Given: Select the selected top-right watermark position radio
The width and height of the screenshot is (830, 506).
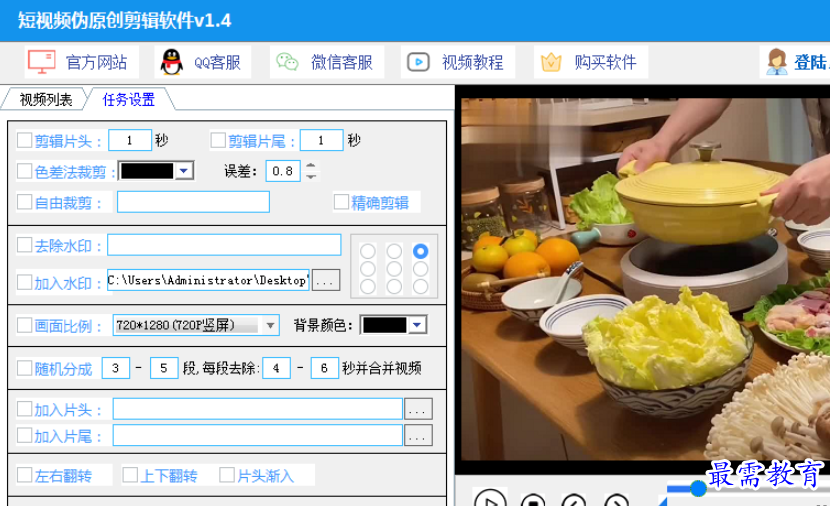Looking at the screenshot, I should (421, 251).
